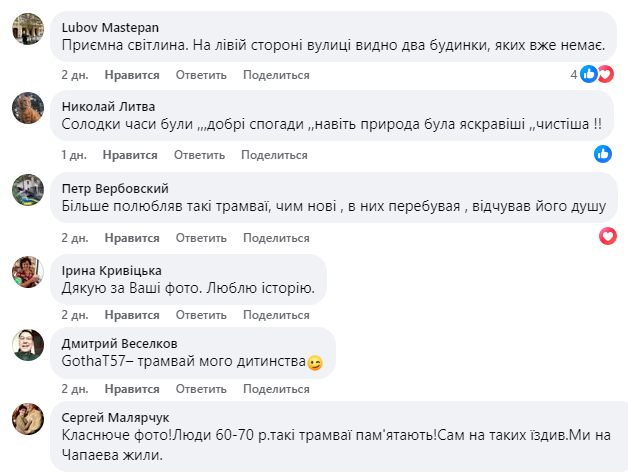Open Сергей Малярчук's name link
628x476 pixels.
pyautogui.click(x=115, y=418)
